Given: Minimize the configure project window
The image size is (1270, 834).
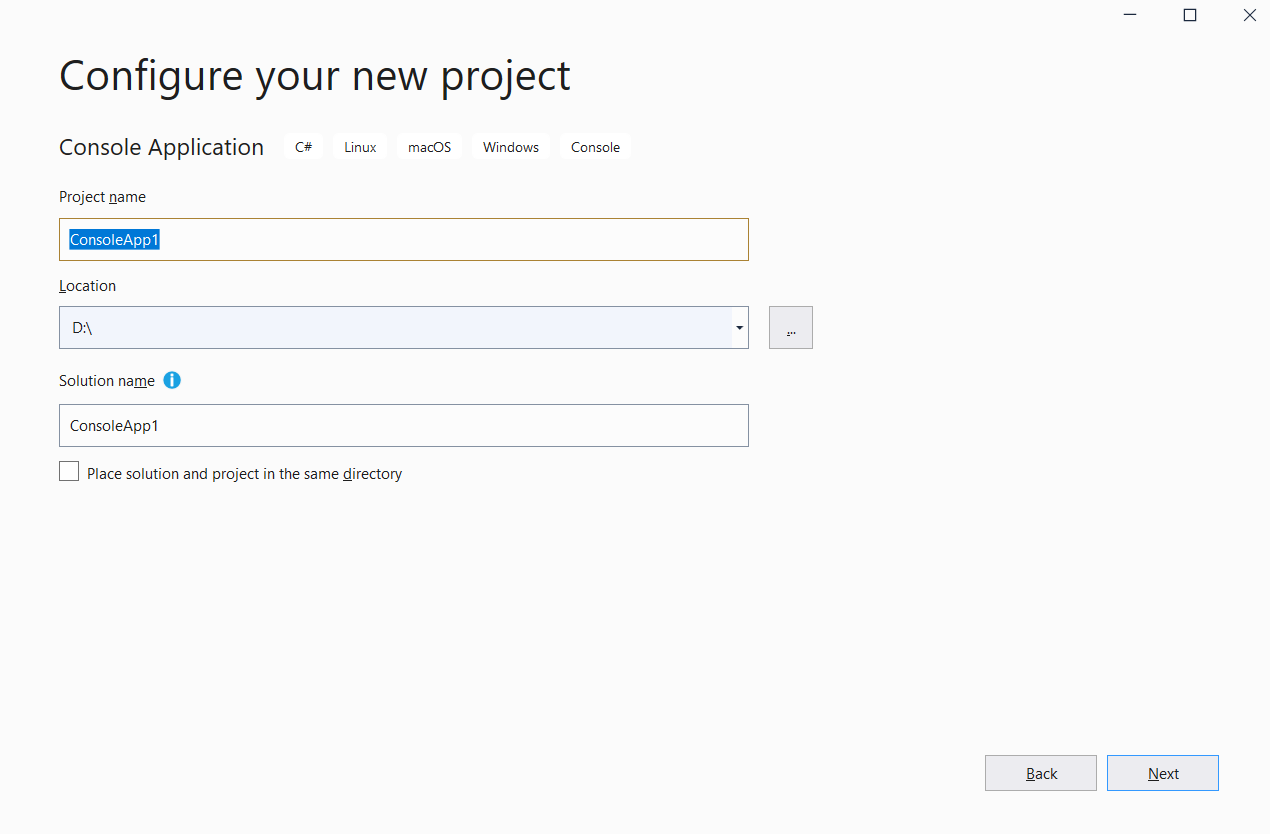Looking at the screenshot, I should [1130, 15].
